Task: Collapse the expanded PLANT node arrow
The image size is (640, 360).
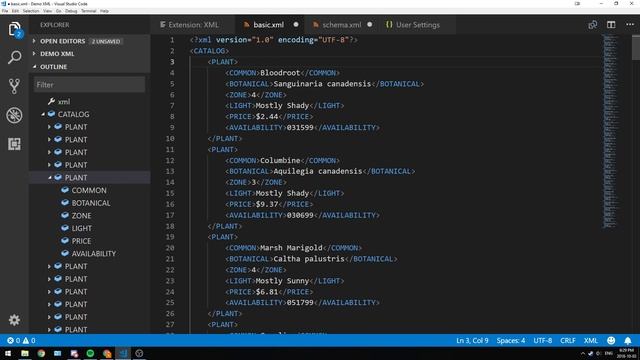Action: click(49, 178)
